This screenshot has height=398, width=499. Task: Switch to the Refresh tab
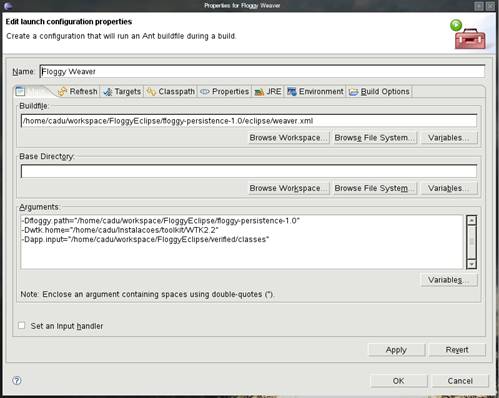78,91
